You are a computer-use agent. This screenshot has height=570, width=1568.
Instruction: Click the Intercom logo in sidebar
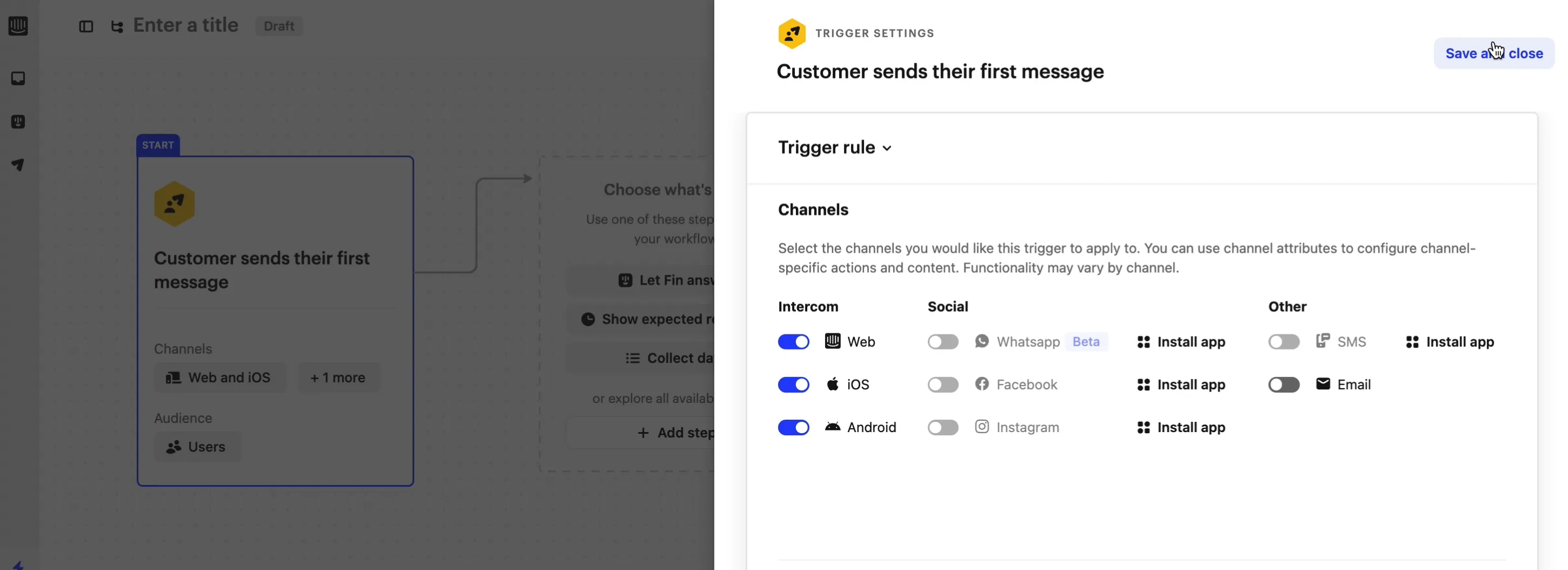18,25
